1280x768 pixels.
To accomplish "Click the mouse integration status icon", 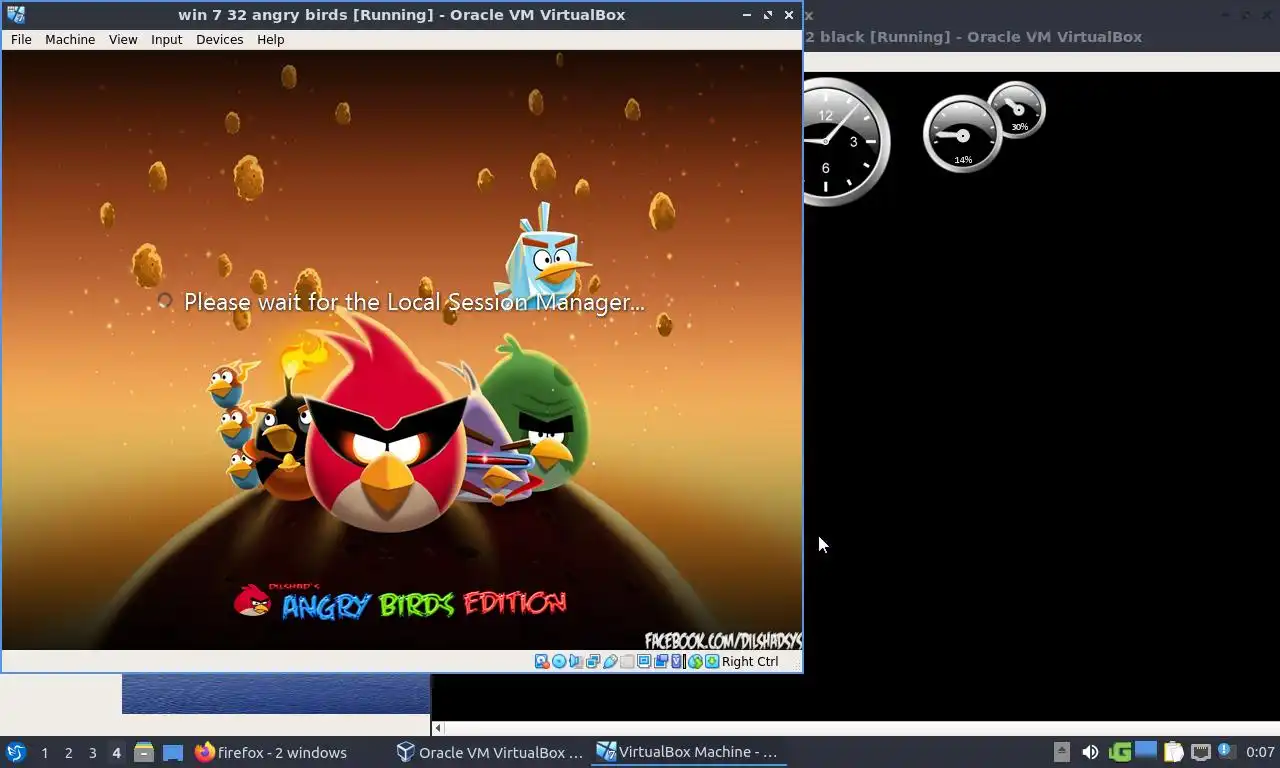I will (x=696, y=661).
